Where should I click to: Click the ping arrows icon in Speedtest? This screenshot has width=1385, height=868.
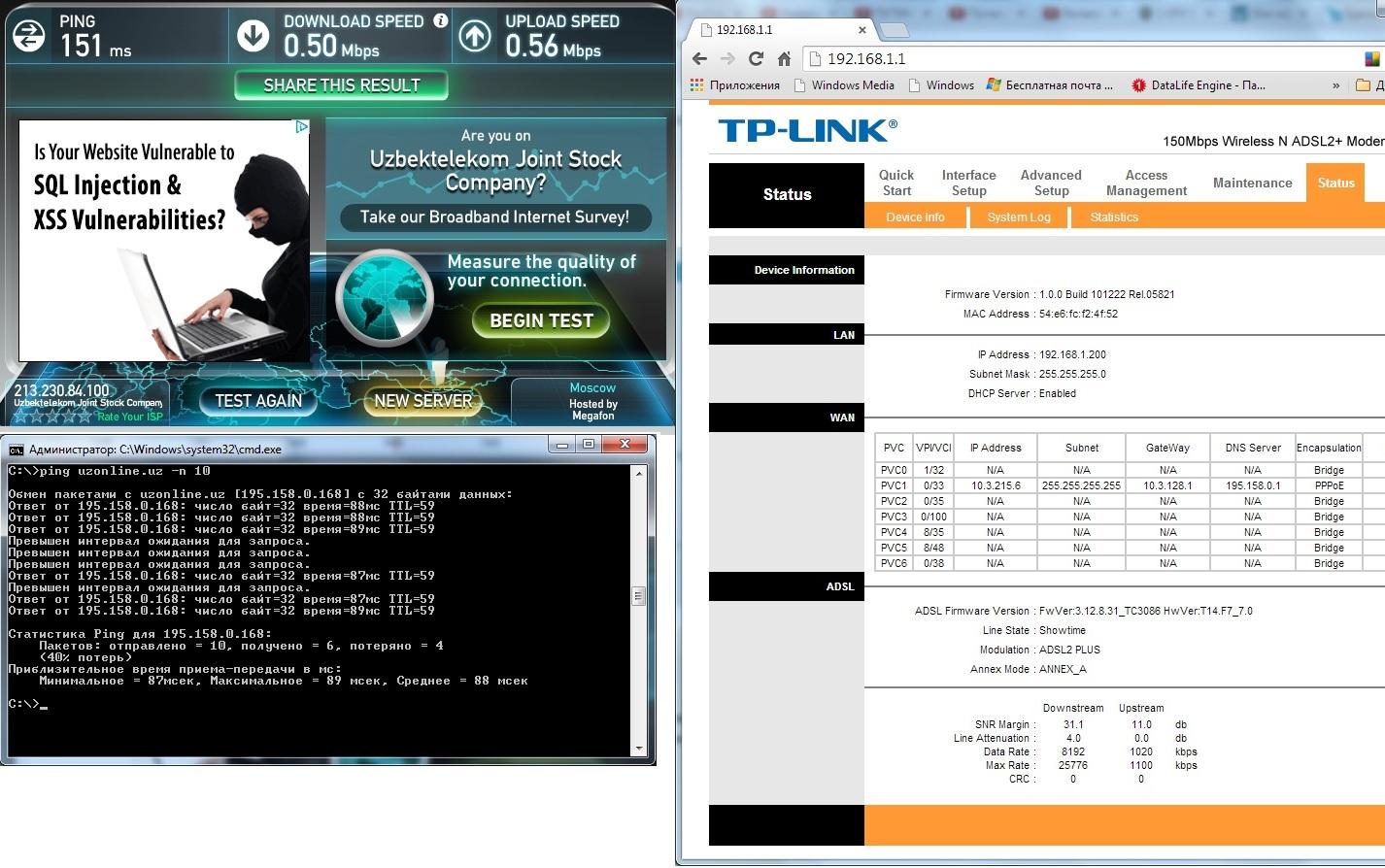coord(28,36)
